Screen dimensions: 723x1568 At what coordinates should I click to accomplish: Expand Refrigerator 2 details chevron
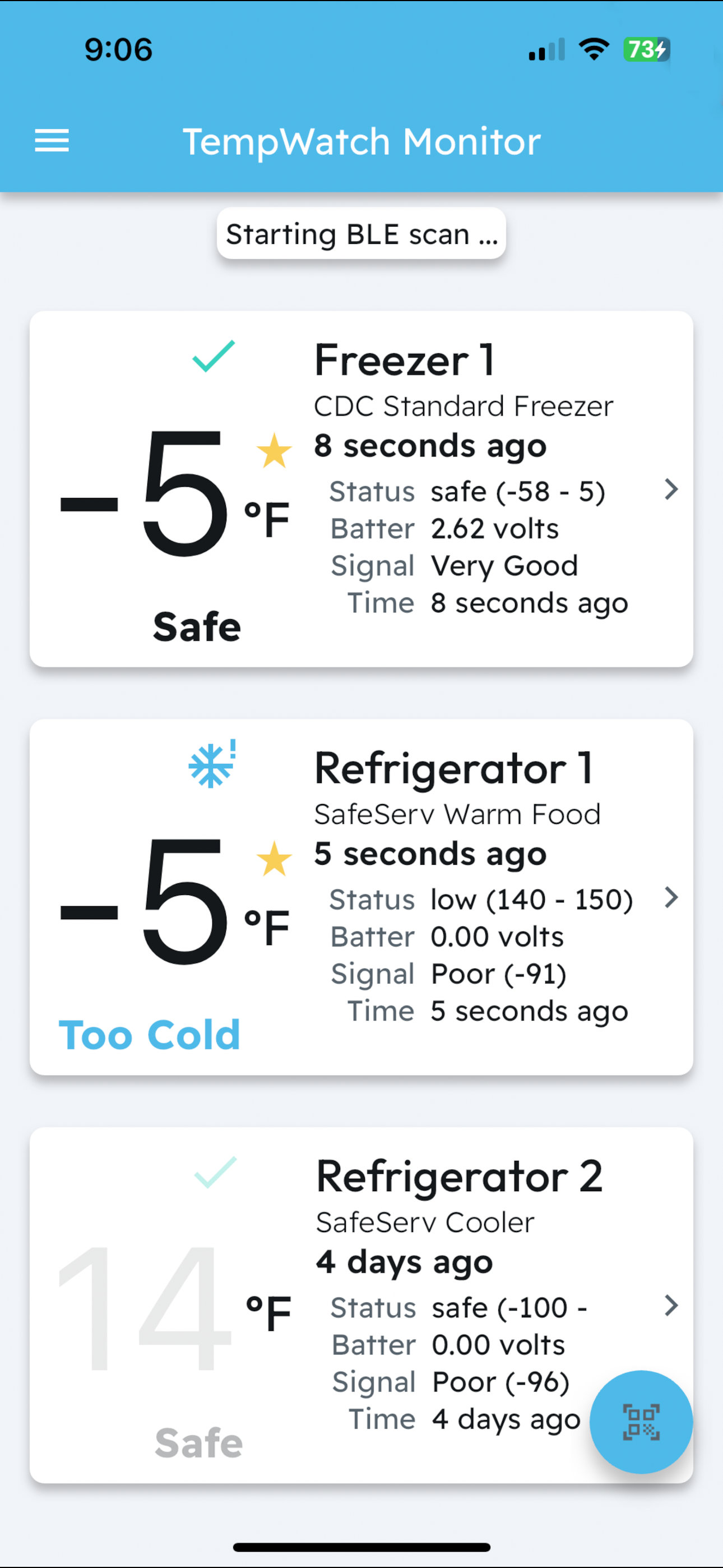click(671, 1305)
